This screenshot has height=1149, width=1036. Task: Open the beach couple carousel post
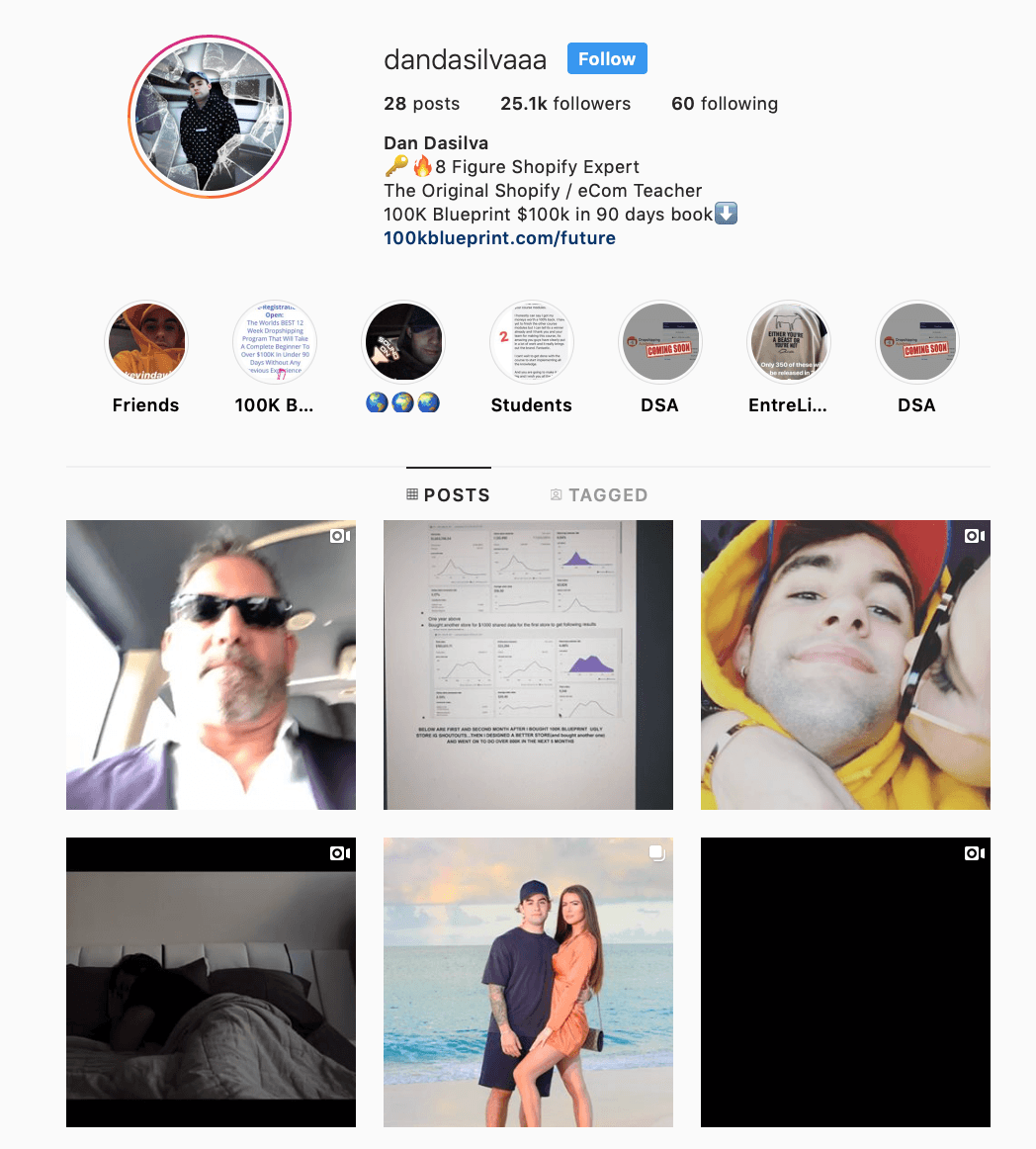point(528,982)
